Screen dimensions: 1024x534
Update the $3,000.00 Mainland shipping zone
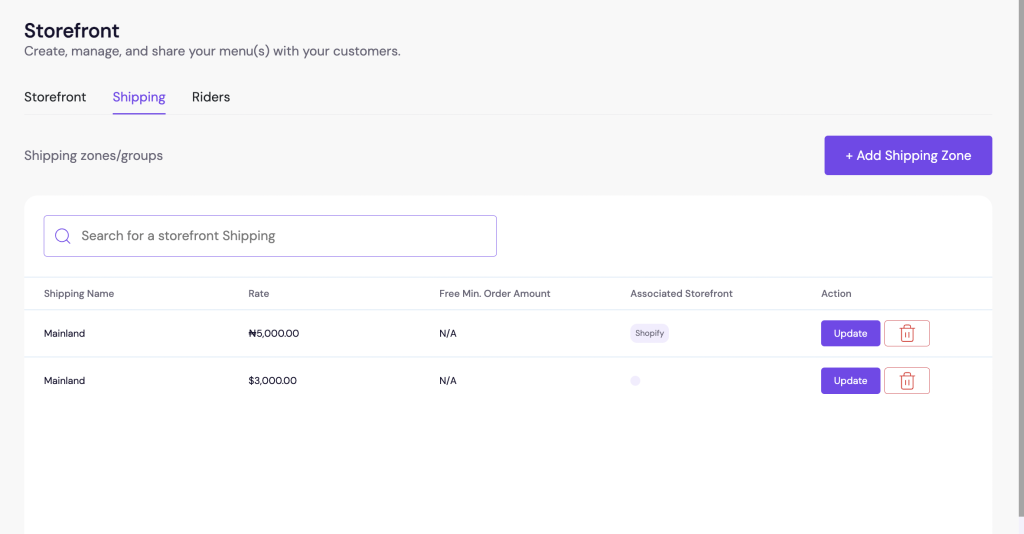(x=850, y=381)
